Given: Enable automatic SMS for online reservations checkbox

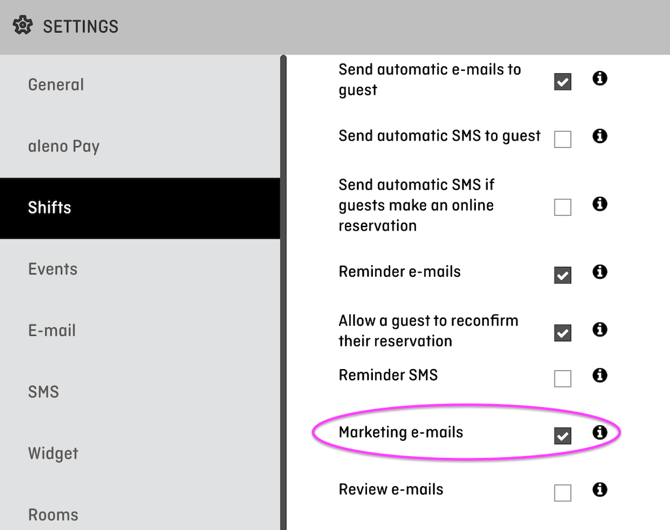Looking at the screenshot, I should coord(562,207).
